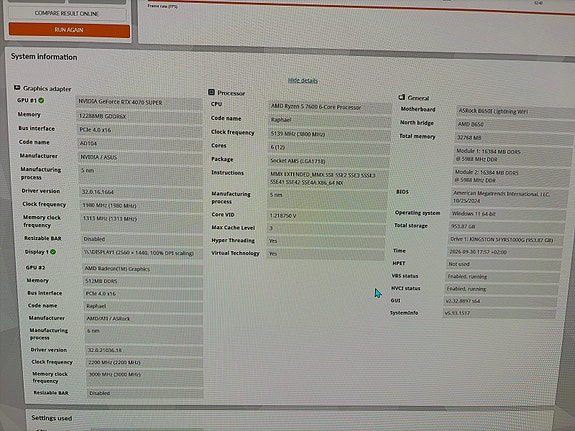Click the green check next to GPU #1
The image size is (575, 431).
click(x=41, y=100)
